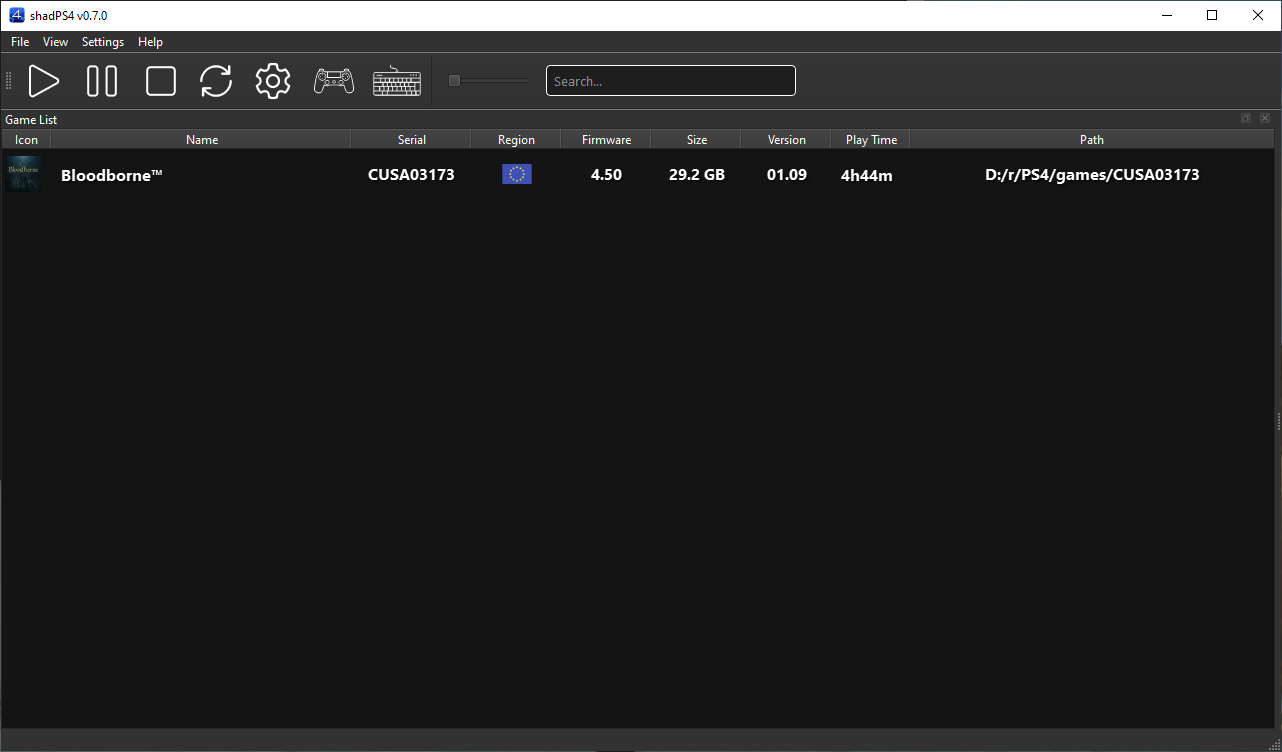The height and width of the screenshot is (752, 1282).
Task: Sort by the Size column header
Action: tap(696, 140)
